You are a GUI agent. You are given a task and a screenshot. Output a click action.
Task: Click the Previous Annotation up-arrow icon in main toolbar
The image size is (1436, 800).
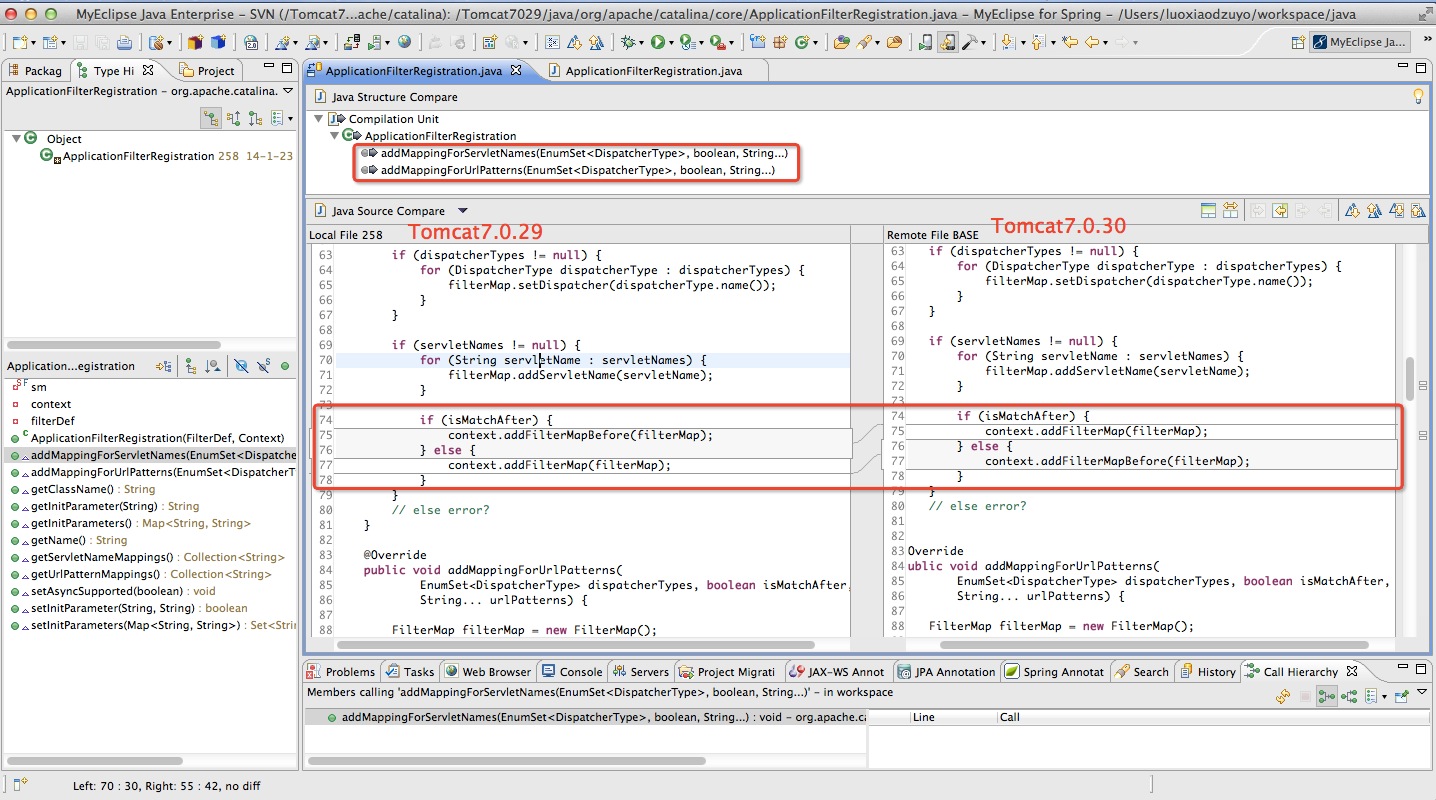1038,42
